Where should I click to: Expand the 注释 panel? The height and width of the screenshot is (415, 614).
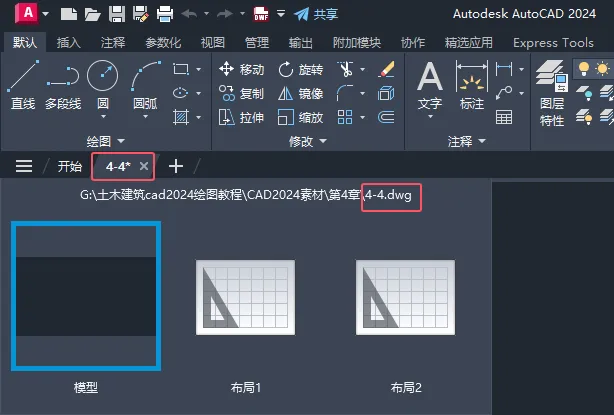click(x=466, y=141)
